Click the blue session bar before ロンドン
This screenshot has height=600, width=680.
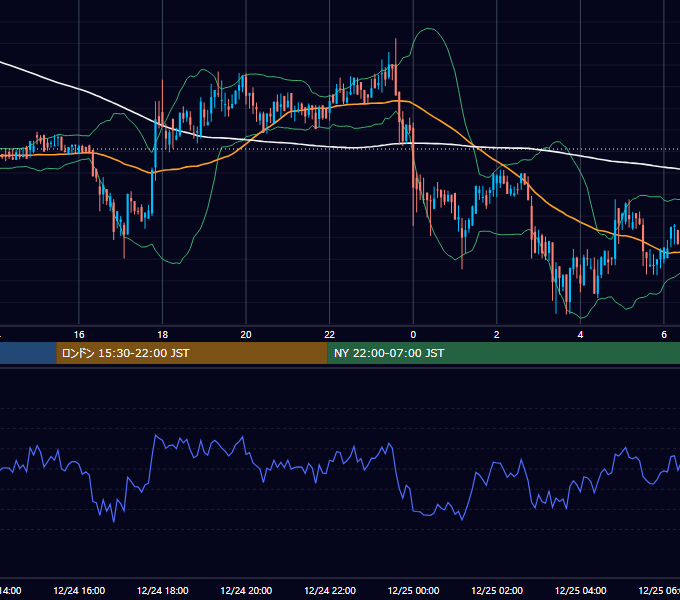[x=28, y=353]
